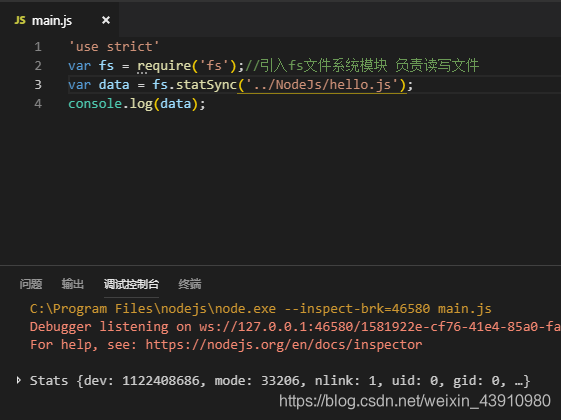The width and height of the screenshot is (561, 420).
Task: Select the 调试控制台 (Debug Console) tab
Action: 131,284
